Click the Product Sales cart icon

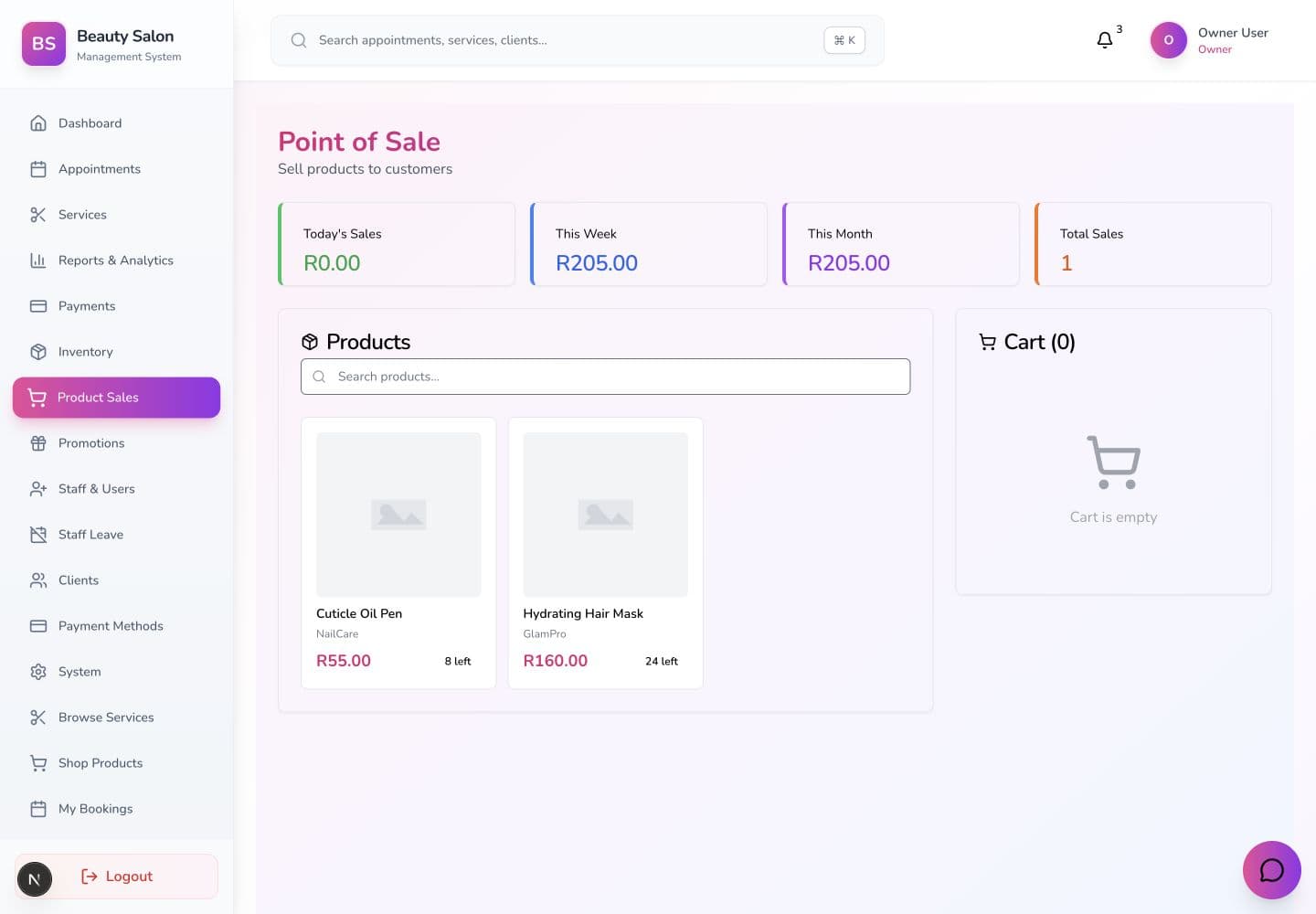37,398
